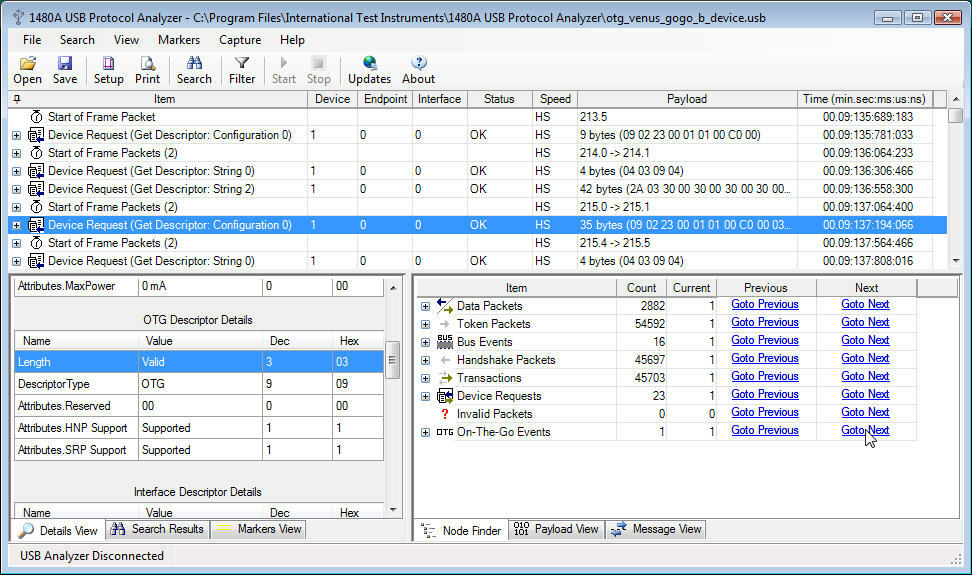Click the Details View scrollbar thumb

pyautogui.click(x=392, y=360)
